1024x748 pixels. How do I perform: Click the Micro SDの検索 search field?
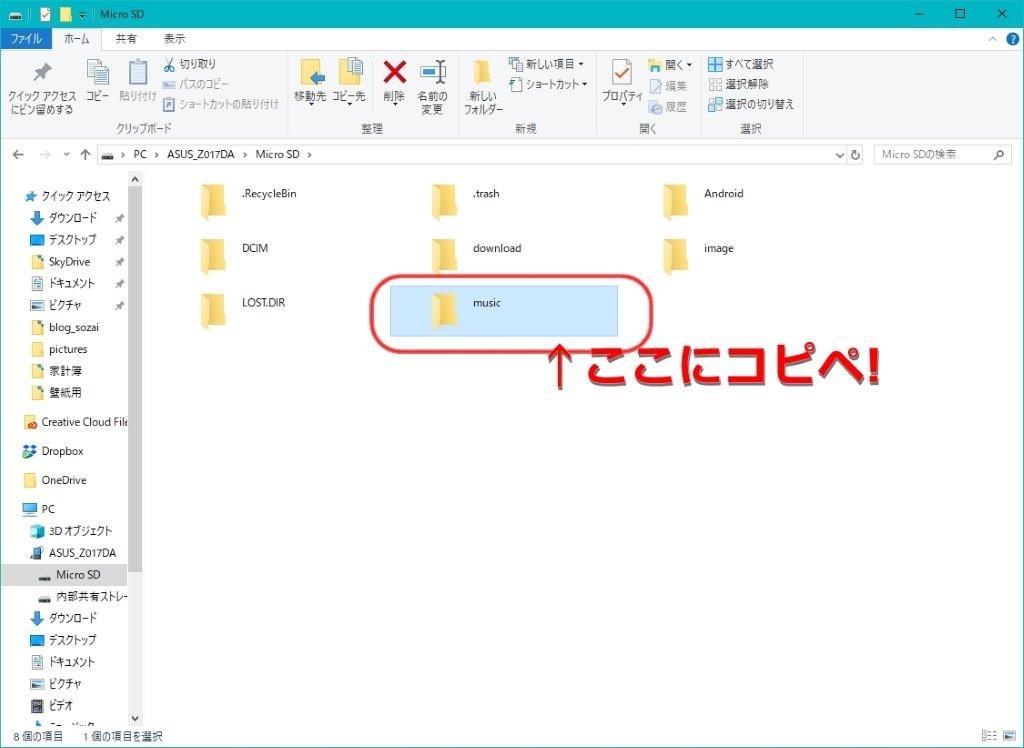click(932, 155)
